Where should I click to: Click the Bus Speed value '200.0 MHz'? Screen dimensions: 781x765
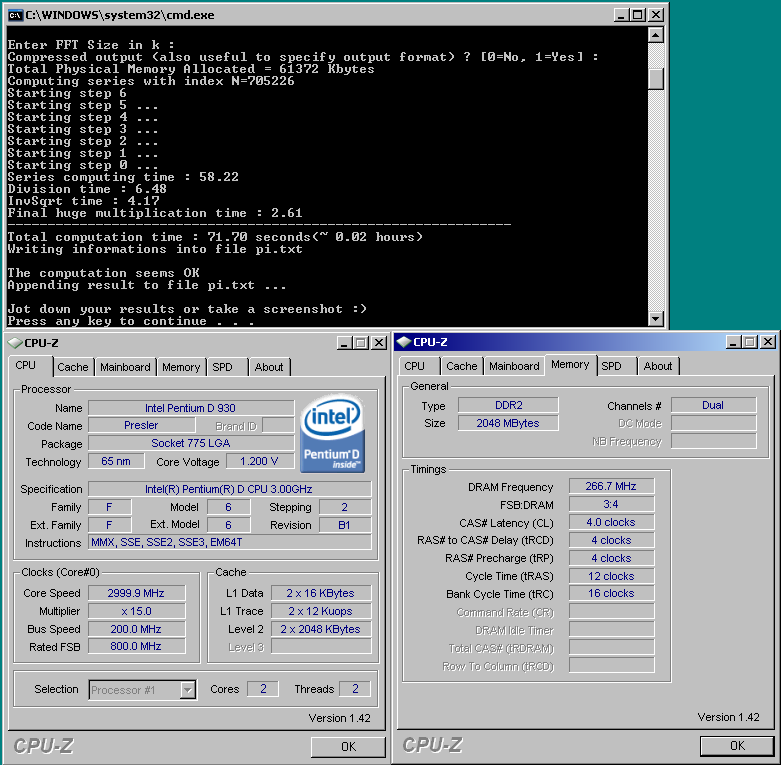point(136,629)
